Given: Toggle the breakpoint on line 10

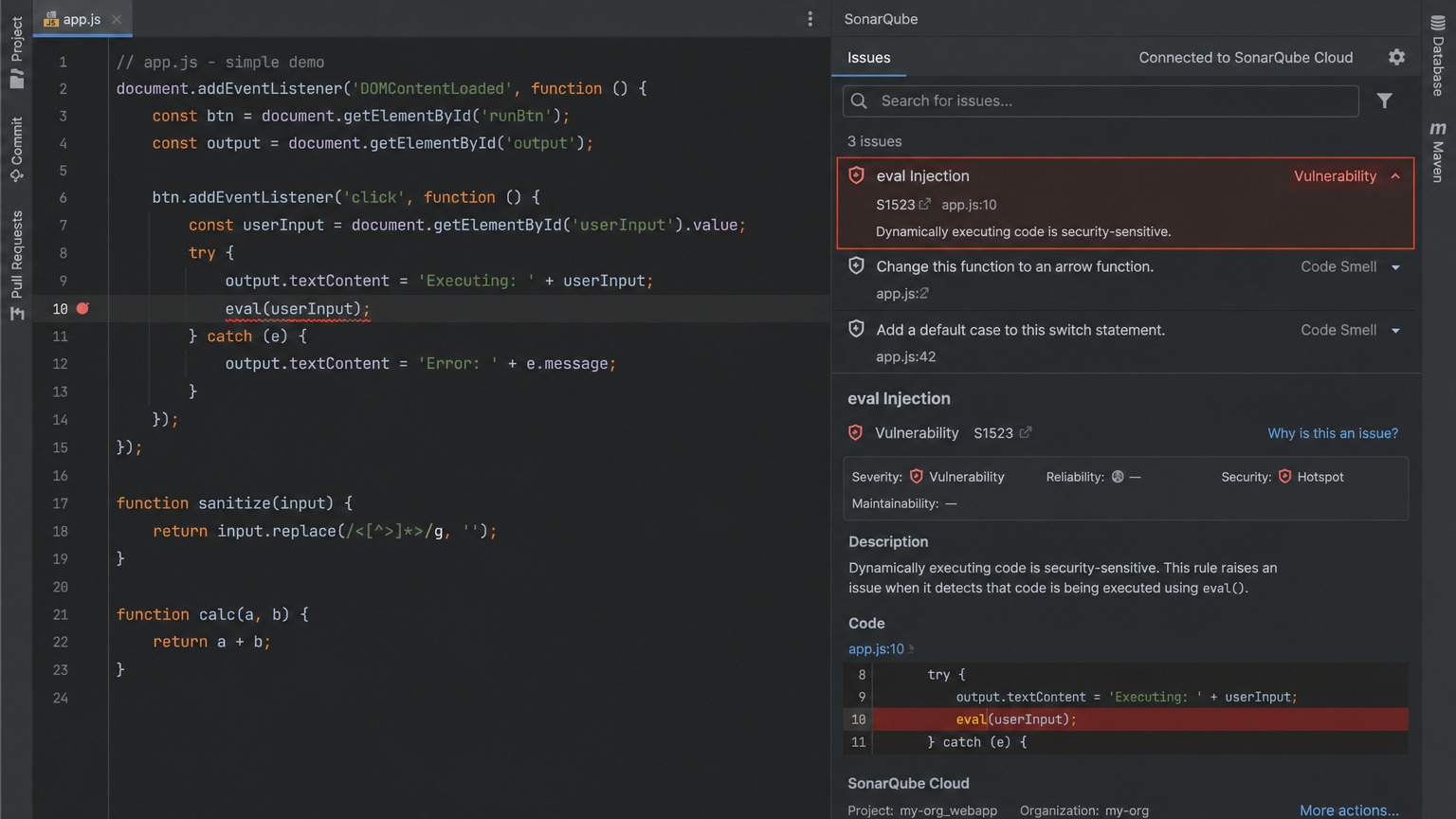Looking at the screenshot, I should pyautogui.click(x=82, y=308).
